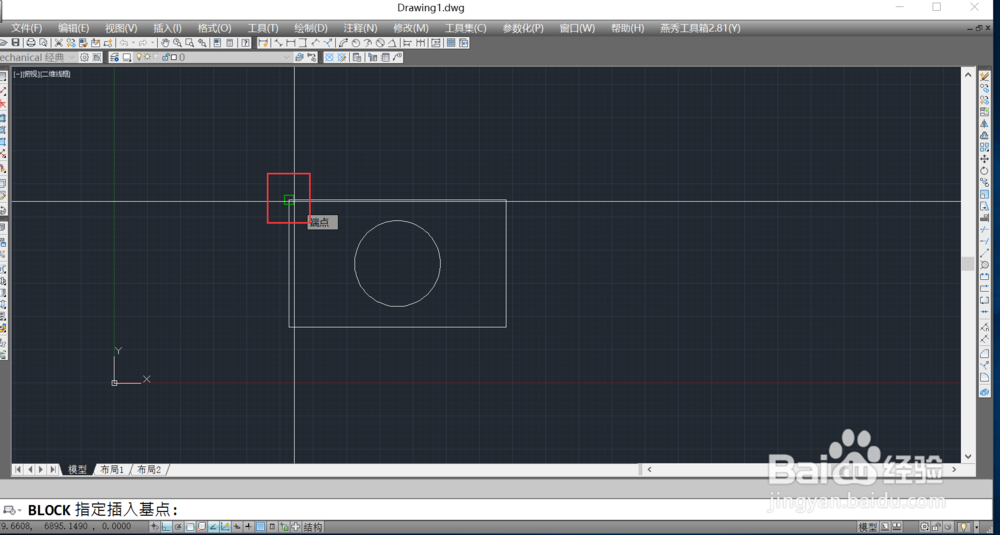Select the Move tool in Modify toolbar
This screenshot has width=1000, height=535.
click(x=984, y=158)
